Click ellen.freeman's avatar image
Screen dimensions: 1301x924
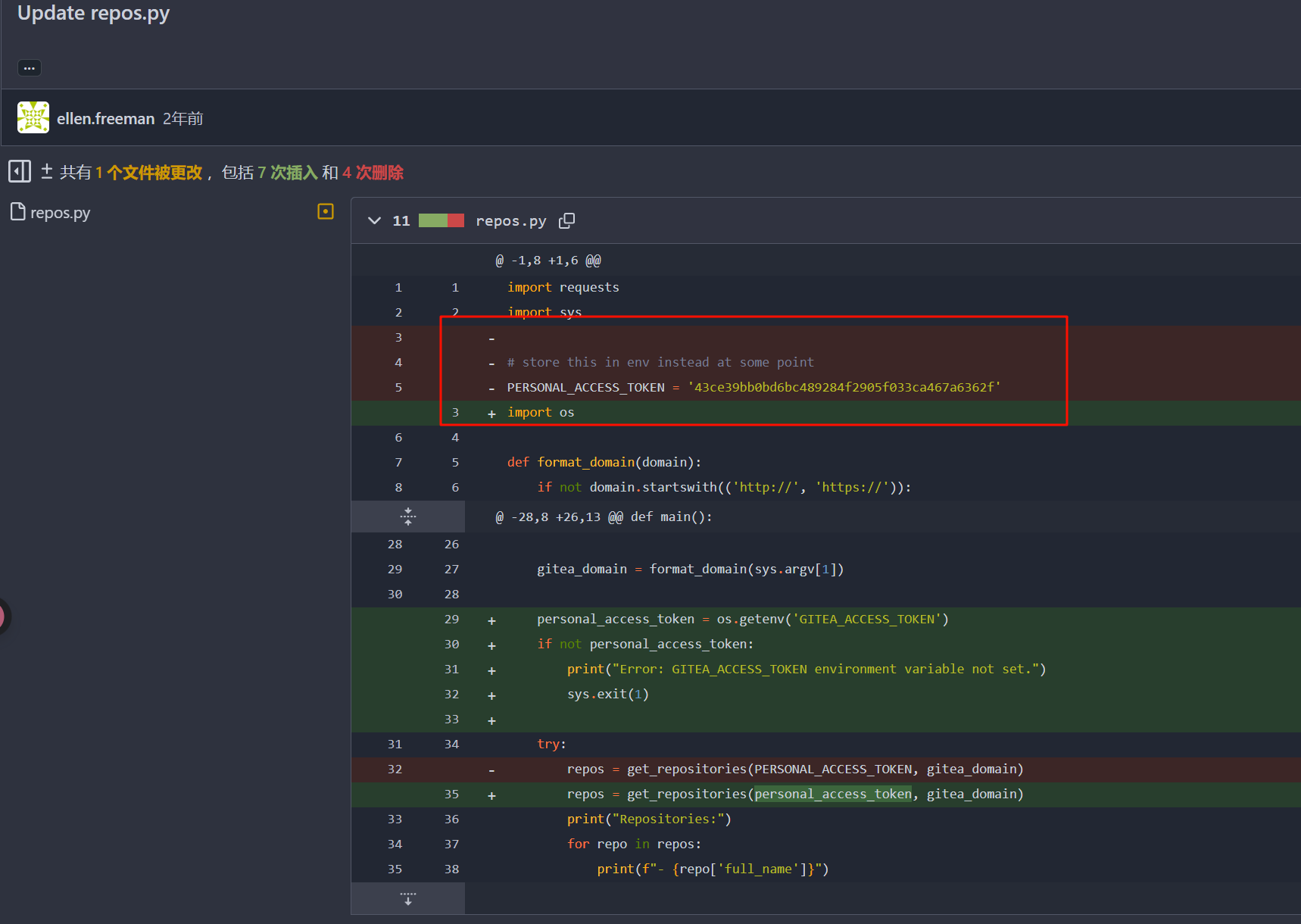33,117
